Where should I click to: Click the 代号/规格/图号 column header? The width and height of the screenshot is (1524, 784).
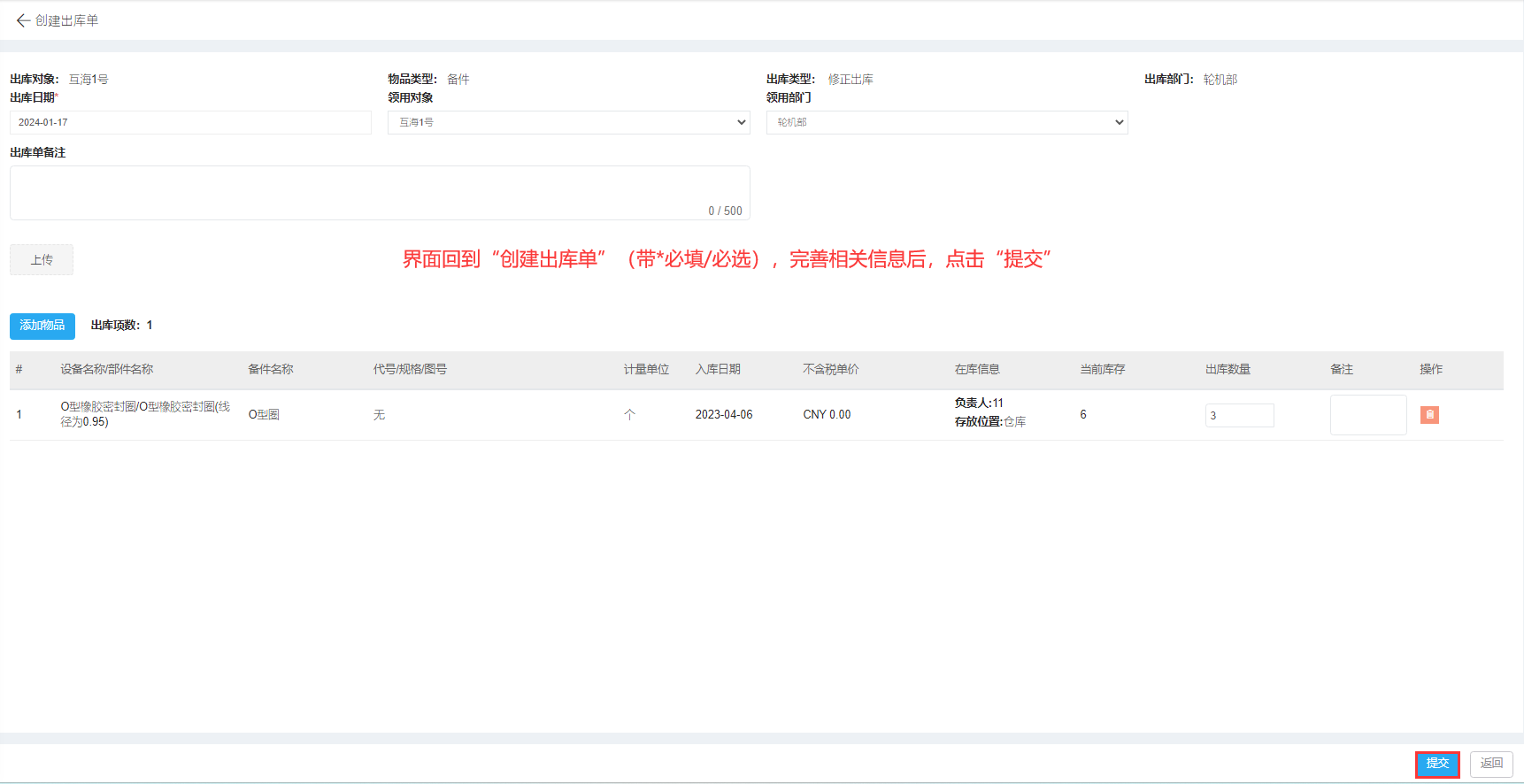(410, 370)
